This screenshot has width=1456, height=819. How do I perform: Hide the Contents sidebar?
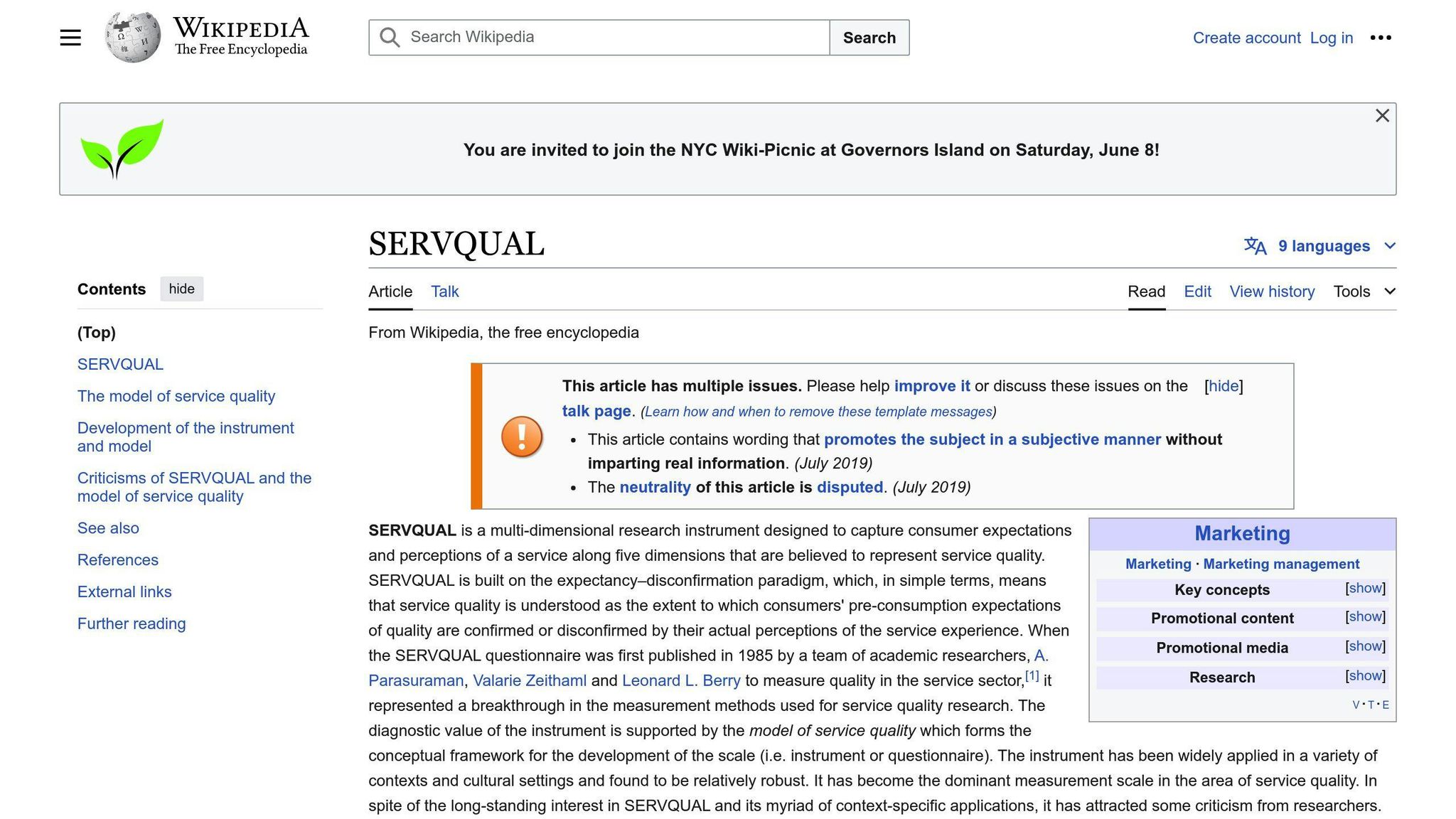[x=181, y=289]
